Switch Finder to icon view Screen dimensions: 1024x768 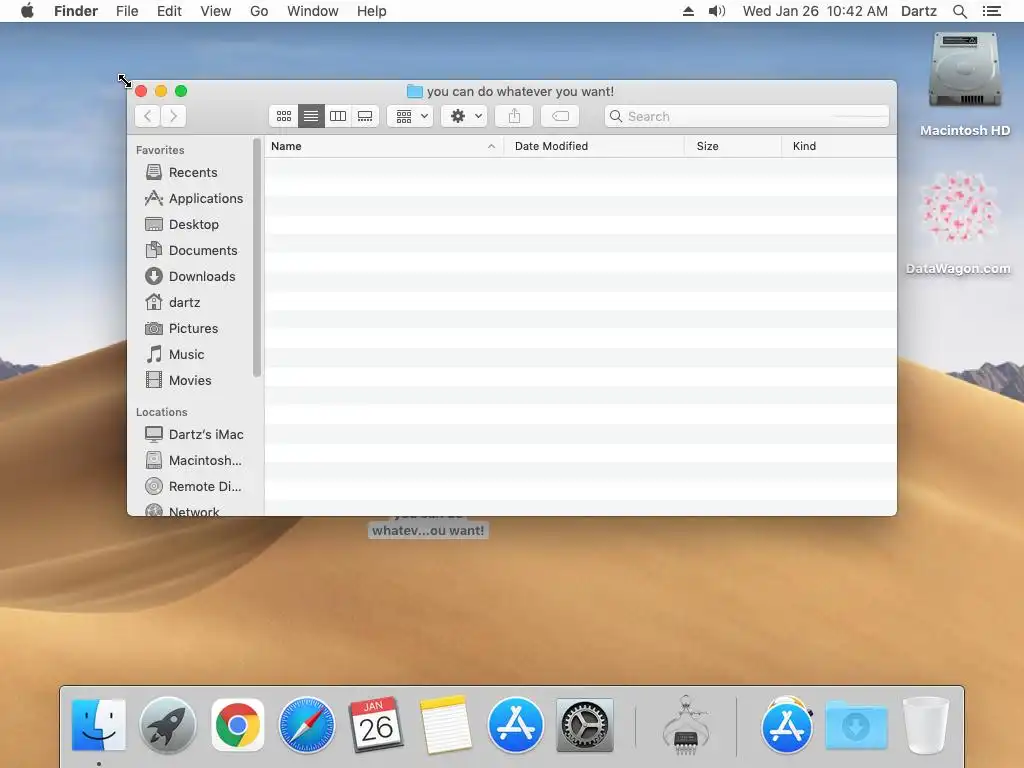283,116
